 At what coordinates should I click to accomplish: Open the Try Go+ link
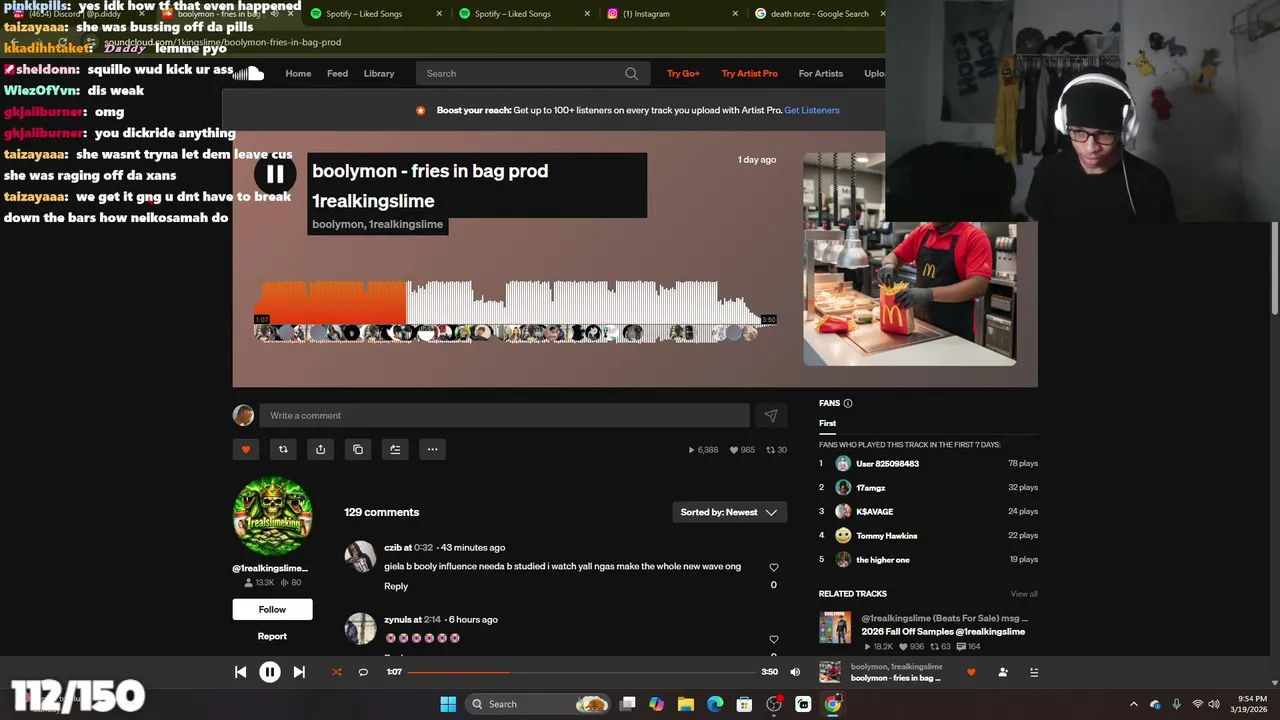pos(683,73)
